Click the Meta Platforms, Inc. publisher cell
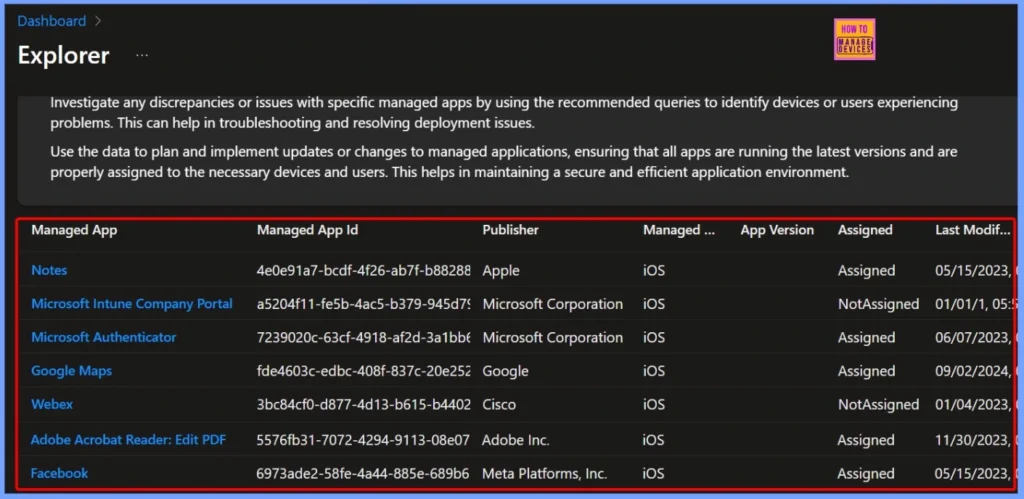This screenshot has height=499, width=1024. coord(545,474)
